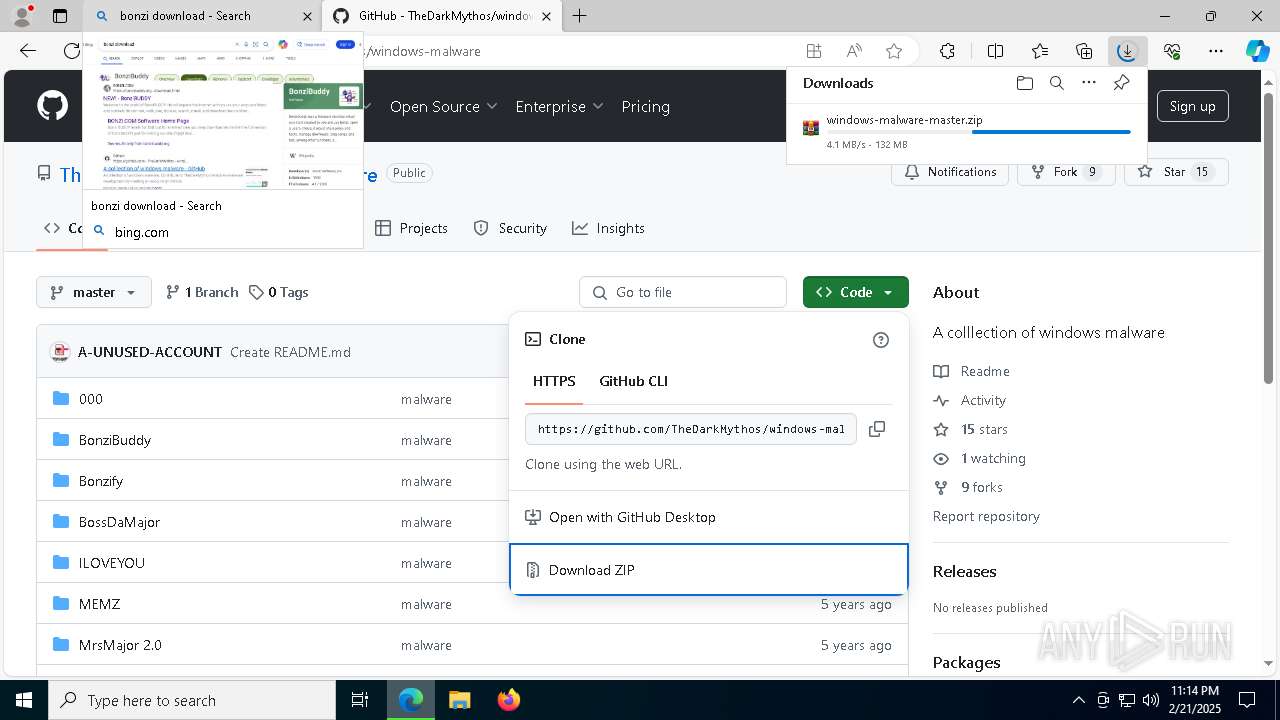Open the Report repository link
The image size is (1280, 720).
point(986,516)
